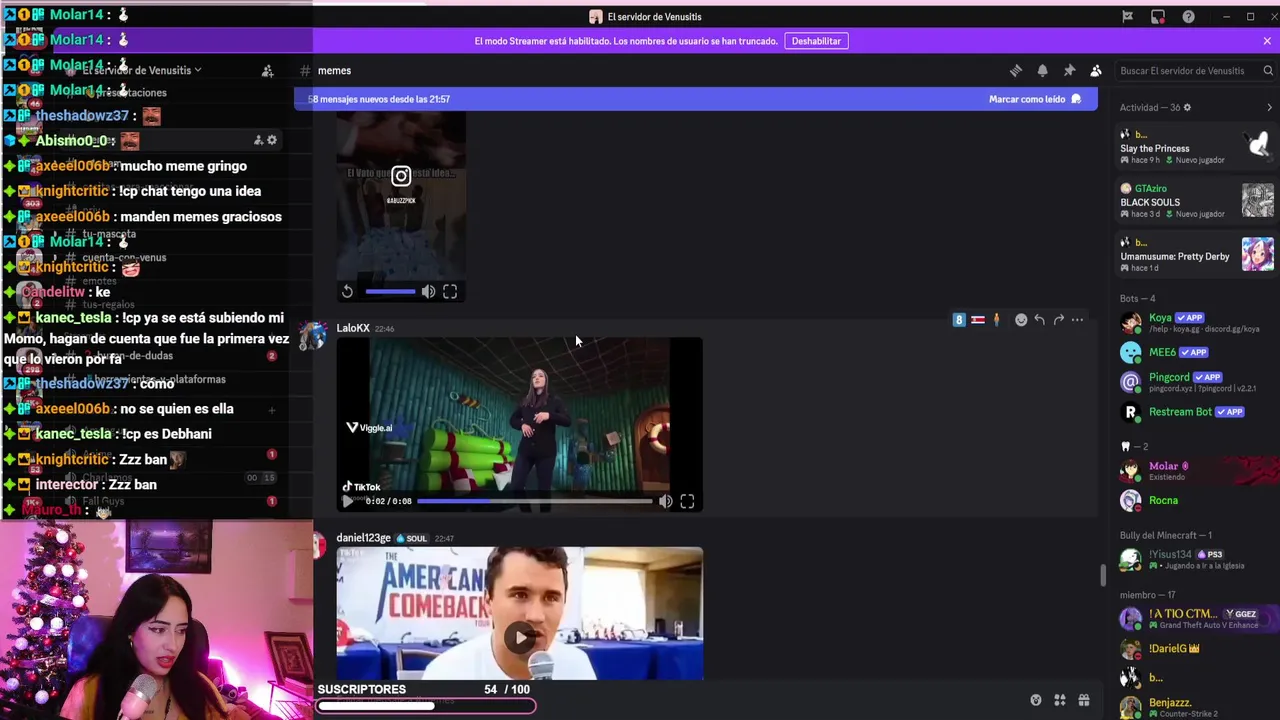Open notification settings bell icon
Viewport: 1280px width, 720px height.
click(x=1042, y=71)
